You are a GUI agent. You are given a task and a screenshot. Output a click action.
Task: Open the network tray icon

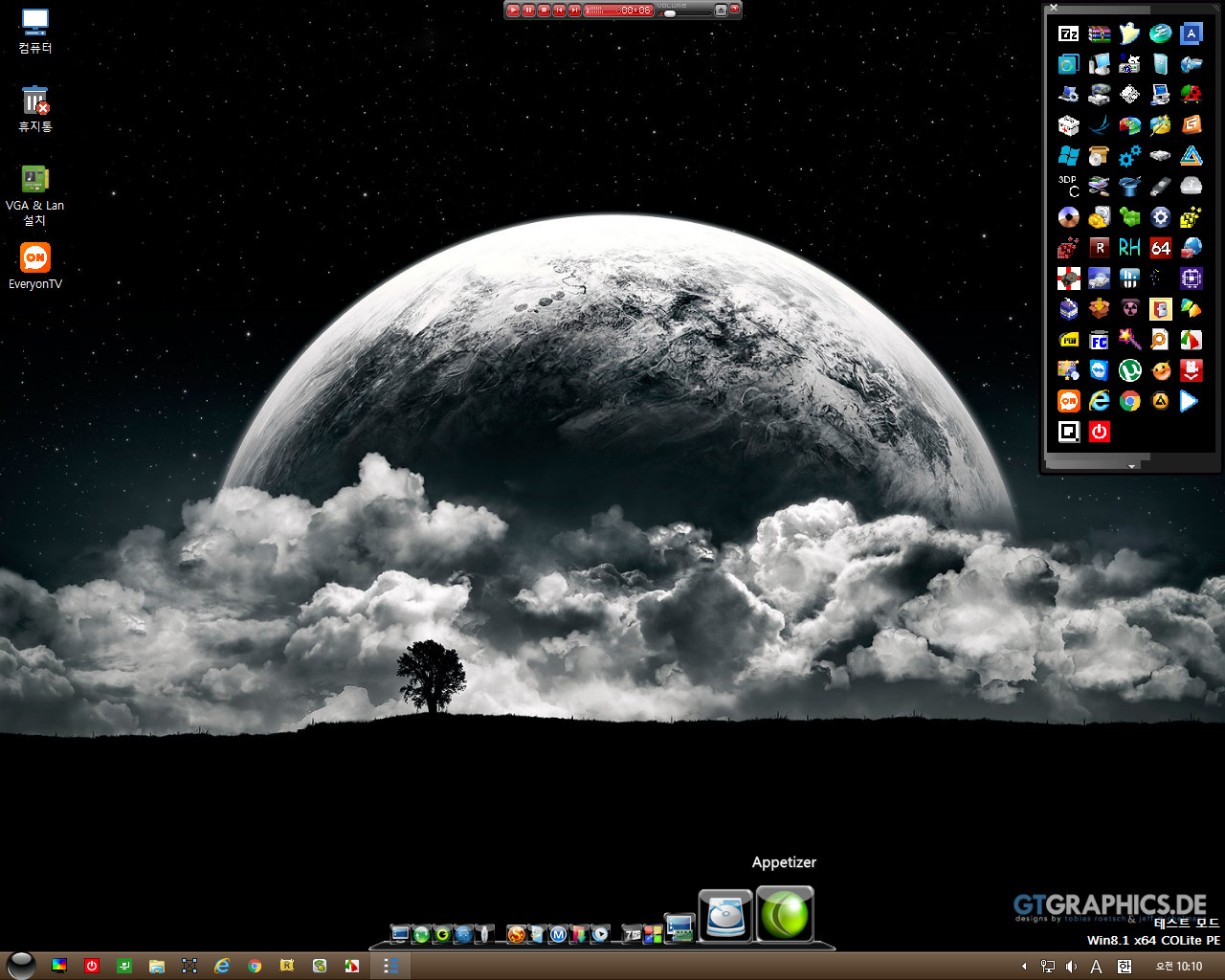click(1048, 967)
